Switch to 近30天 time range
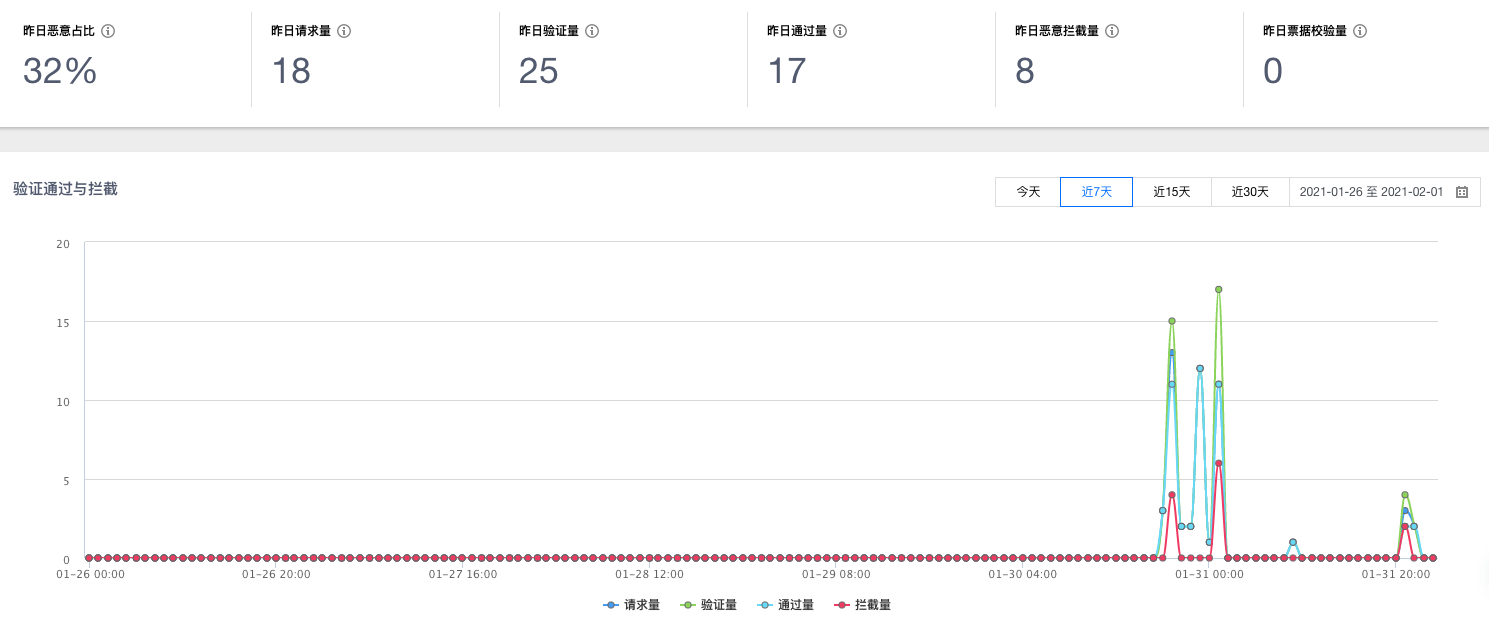1489x622 pixels. click(1250, 192)
